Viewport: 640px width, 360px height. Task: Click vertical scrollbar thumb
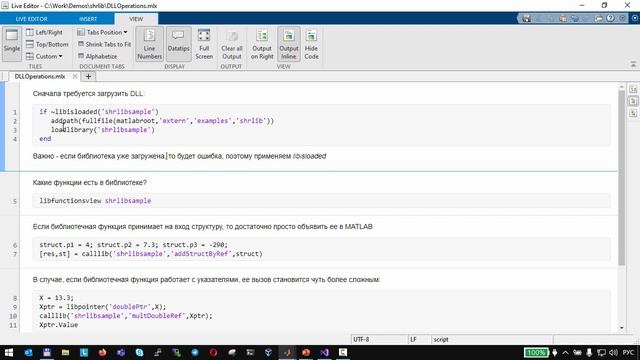click(622, 178)
